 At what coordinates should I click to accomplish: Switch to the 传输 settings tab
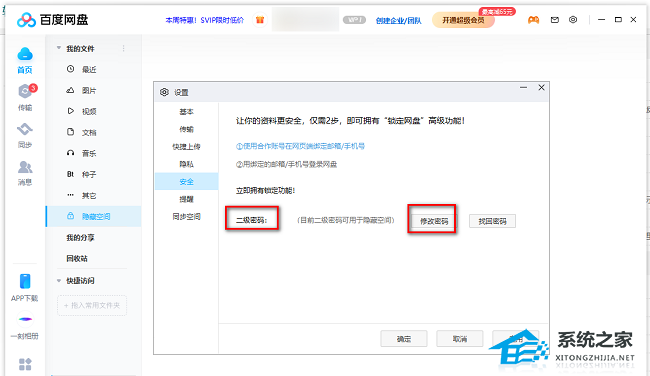pyautogui.click(x=187, y=129)
